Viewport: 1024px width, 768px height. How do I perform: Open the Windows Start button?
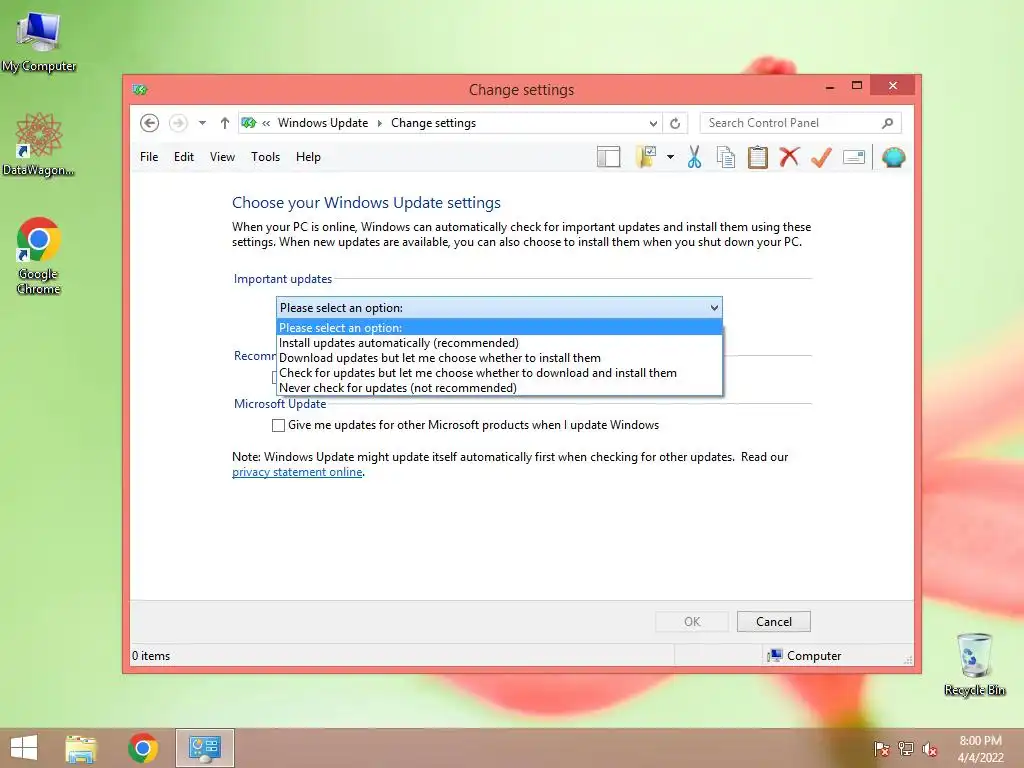click(x=24, y=748)
